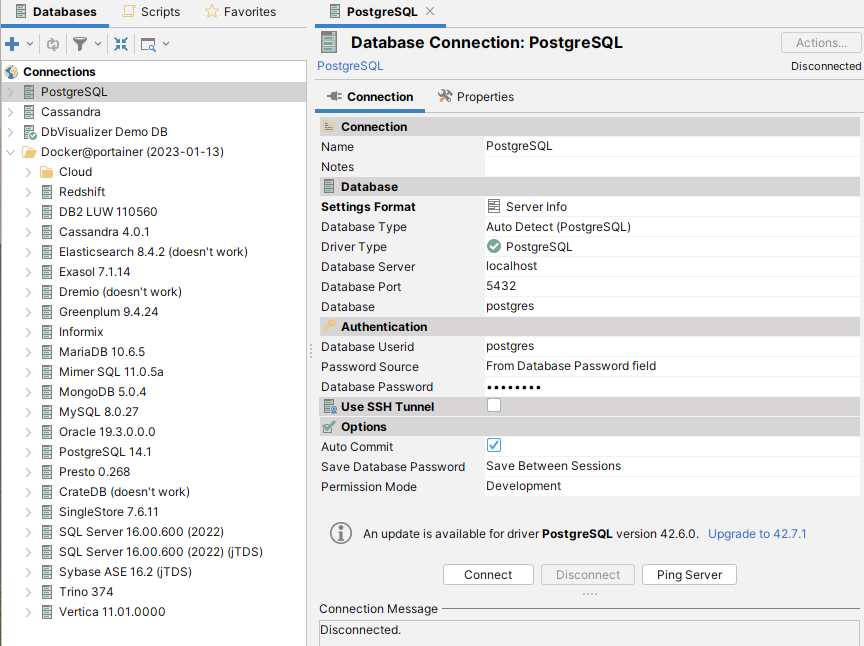The height and width of the screenshot is (646, 864).
Task: Uncheck the Auto Commit checkbox
Action: tap(494, 446)
